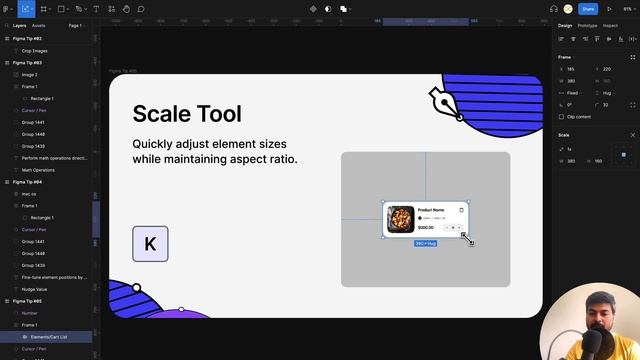Click the Share button
640x360 pixels.
[588, 9]
